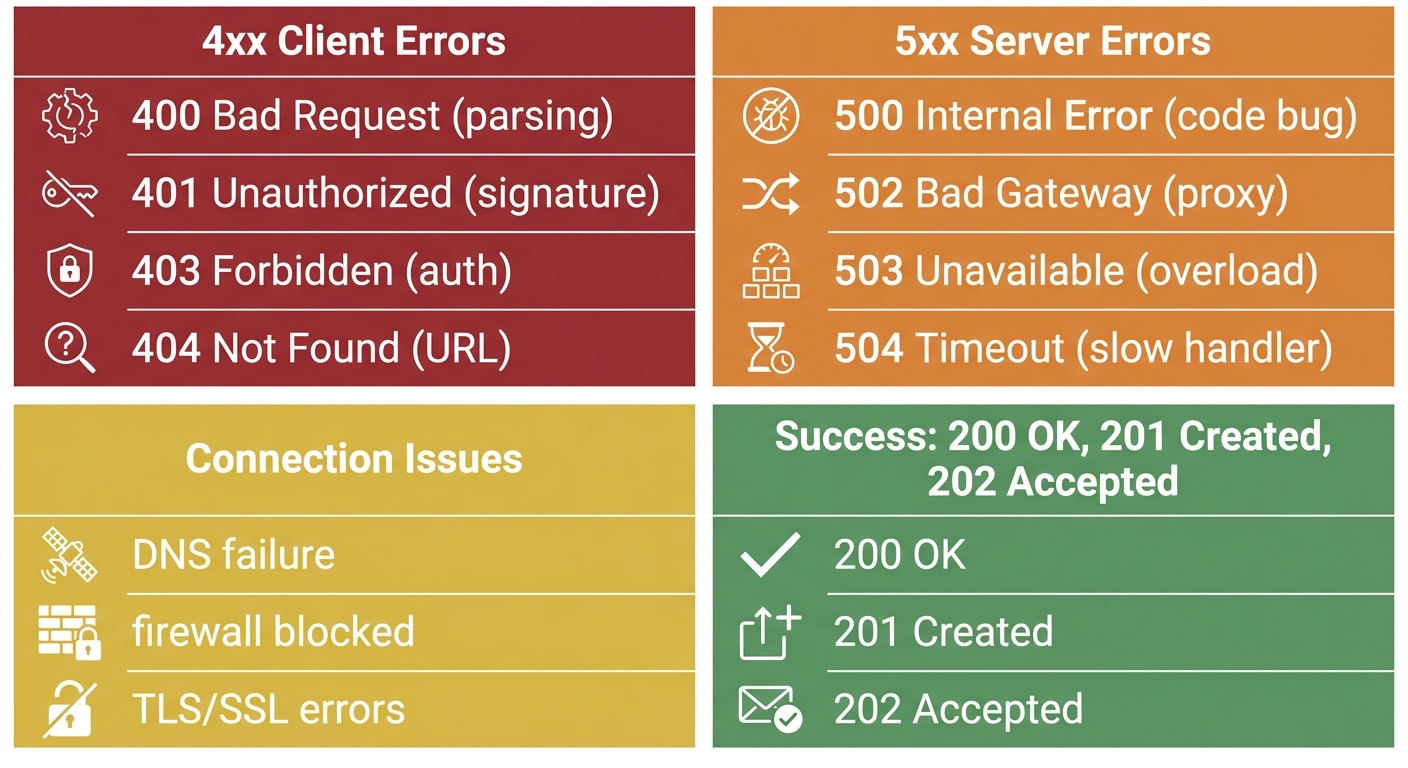Viewport: 1408px width, 768px height.
Task: Click the crossed-out bug icon for 500 error
Action: tap(770, 117)
